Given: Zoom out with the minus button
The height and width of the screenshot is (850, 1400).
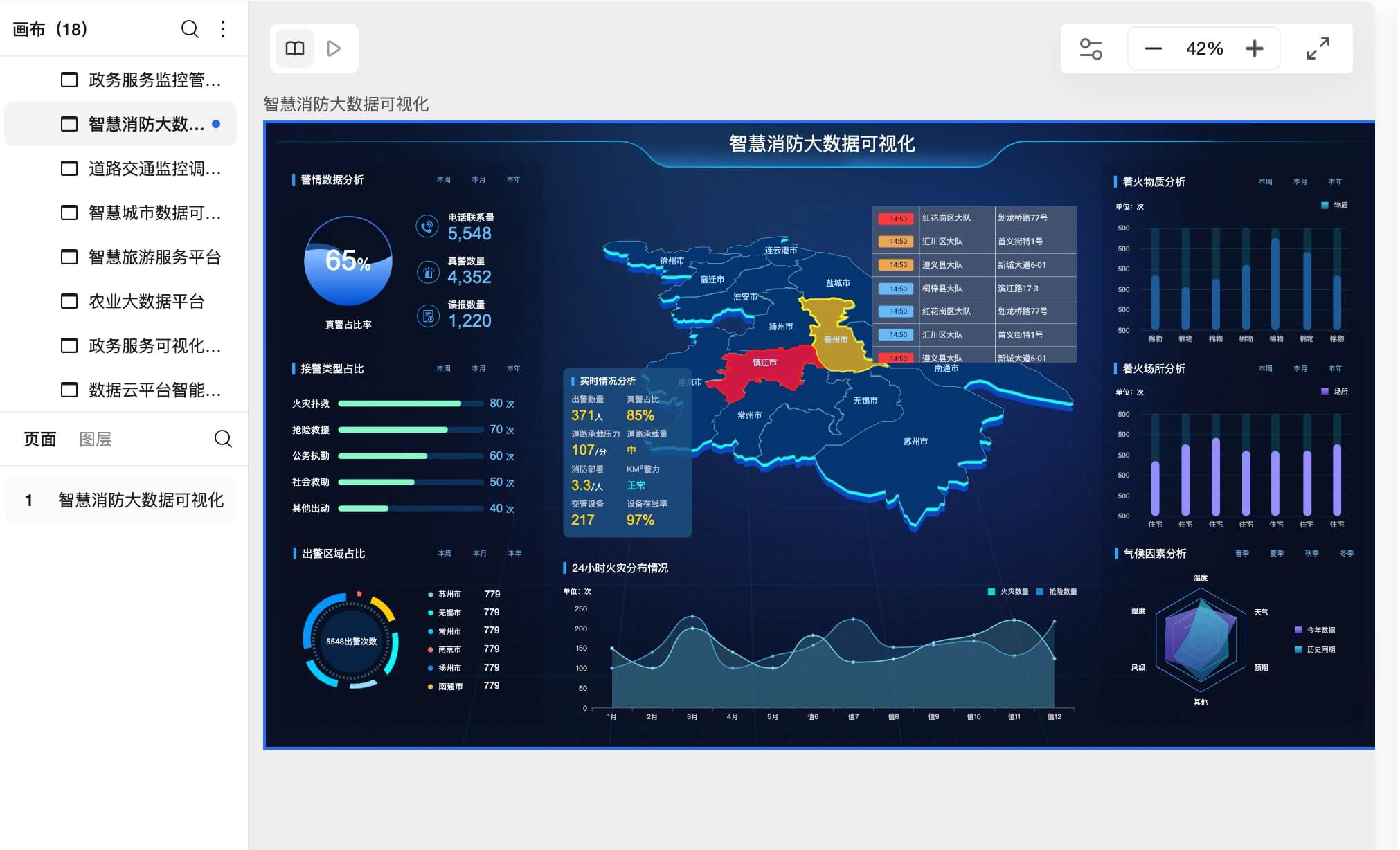Looking at the screenshot, I should (x=1153, y=48).
